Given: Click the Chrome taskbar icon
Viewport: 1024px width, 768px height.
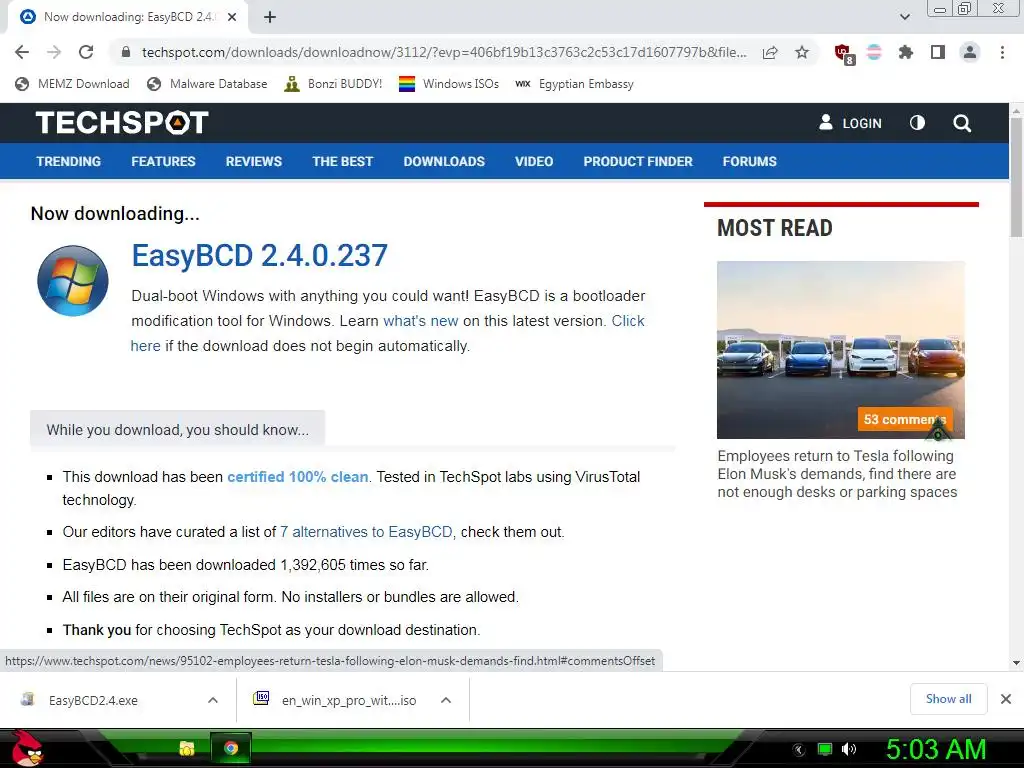Looking at the screenshot, I should tap(231, 748).
